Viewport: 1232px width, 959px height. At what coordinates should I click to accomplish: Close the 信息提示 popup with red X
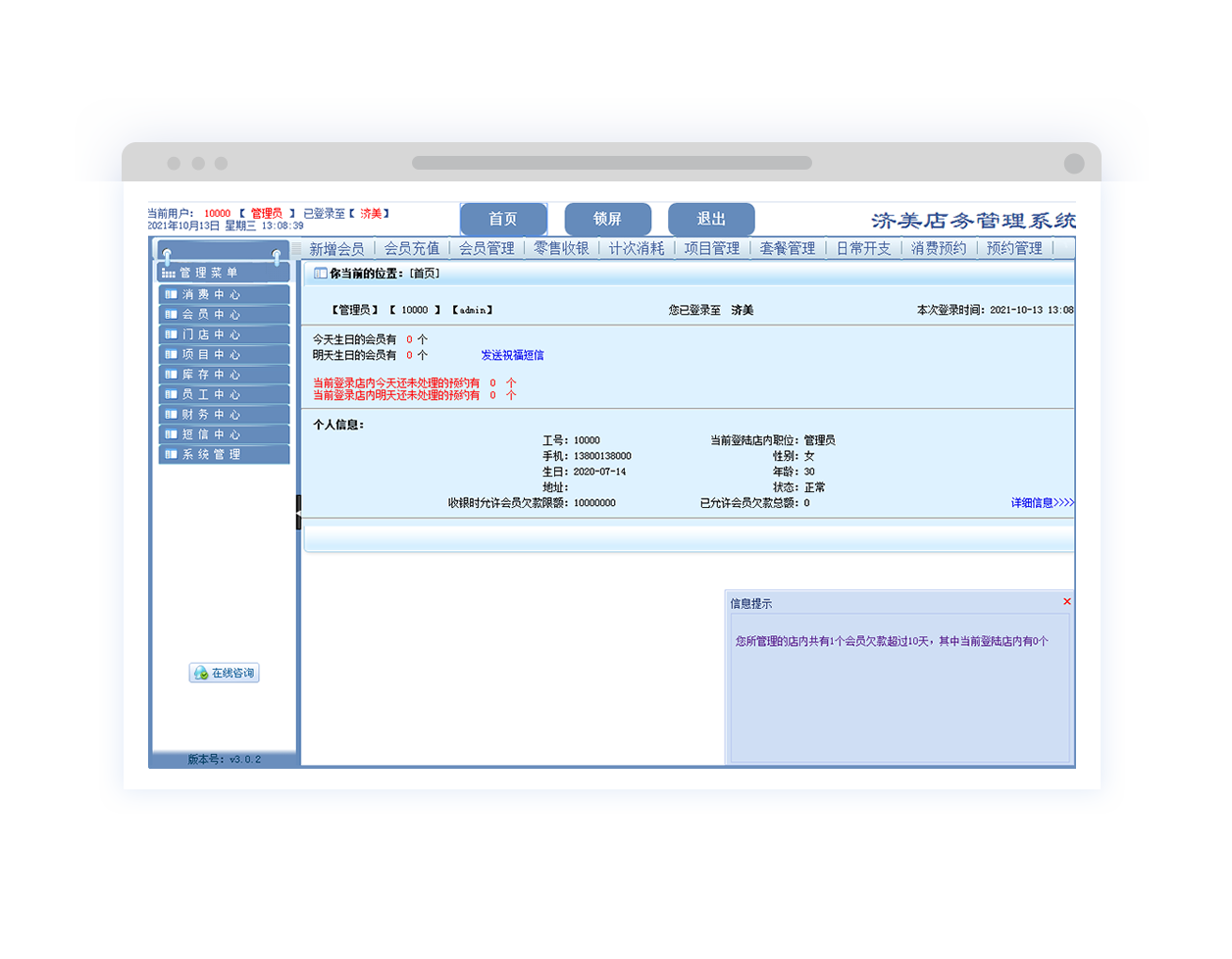[1067, 602]
